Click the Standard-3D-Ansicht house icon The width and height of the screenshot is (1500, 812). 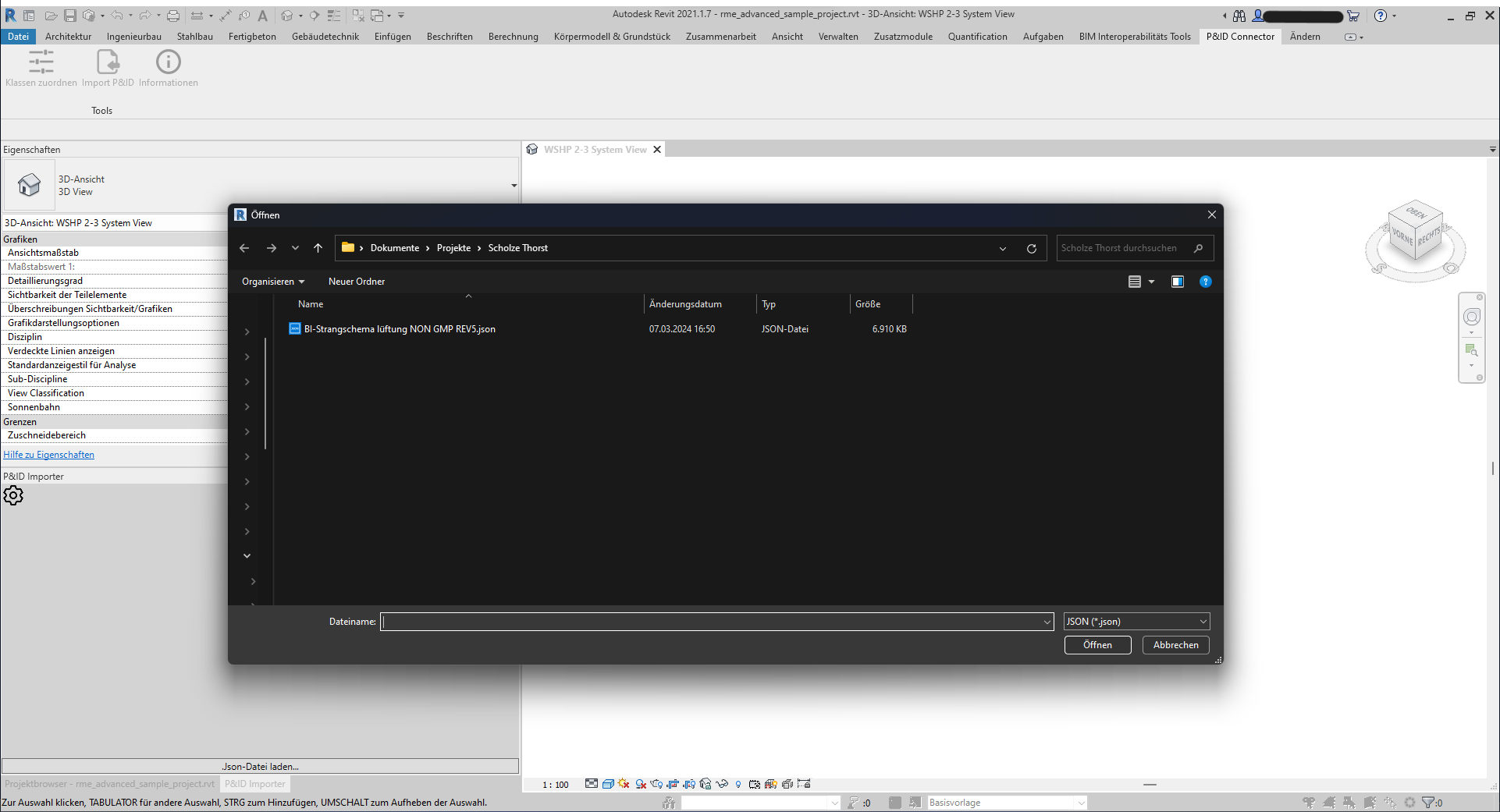pos(287,15)
